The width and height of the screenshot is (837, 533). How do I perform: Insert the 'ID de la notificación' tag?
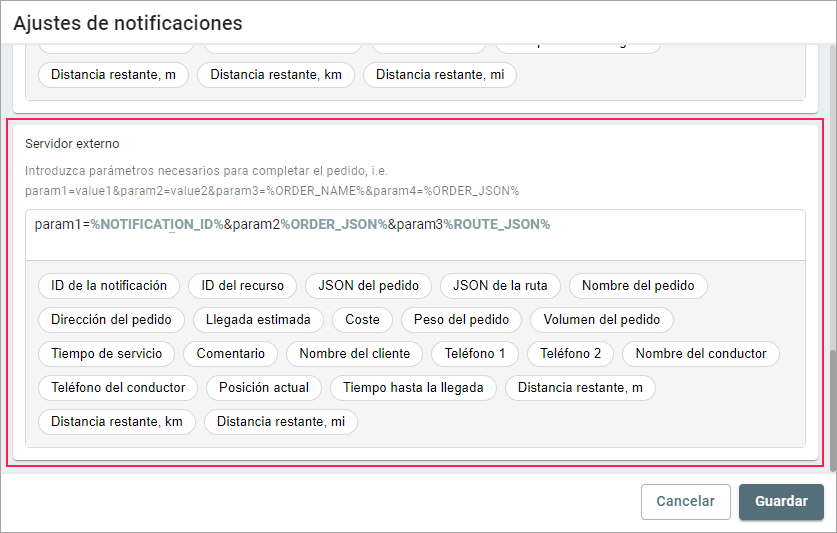(109, 286)
